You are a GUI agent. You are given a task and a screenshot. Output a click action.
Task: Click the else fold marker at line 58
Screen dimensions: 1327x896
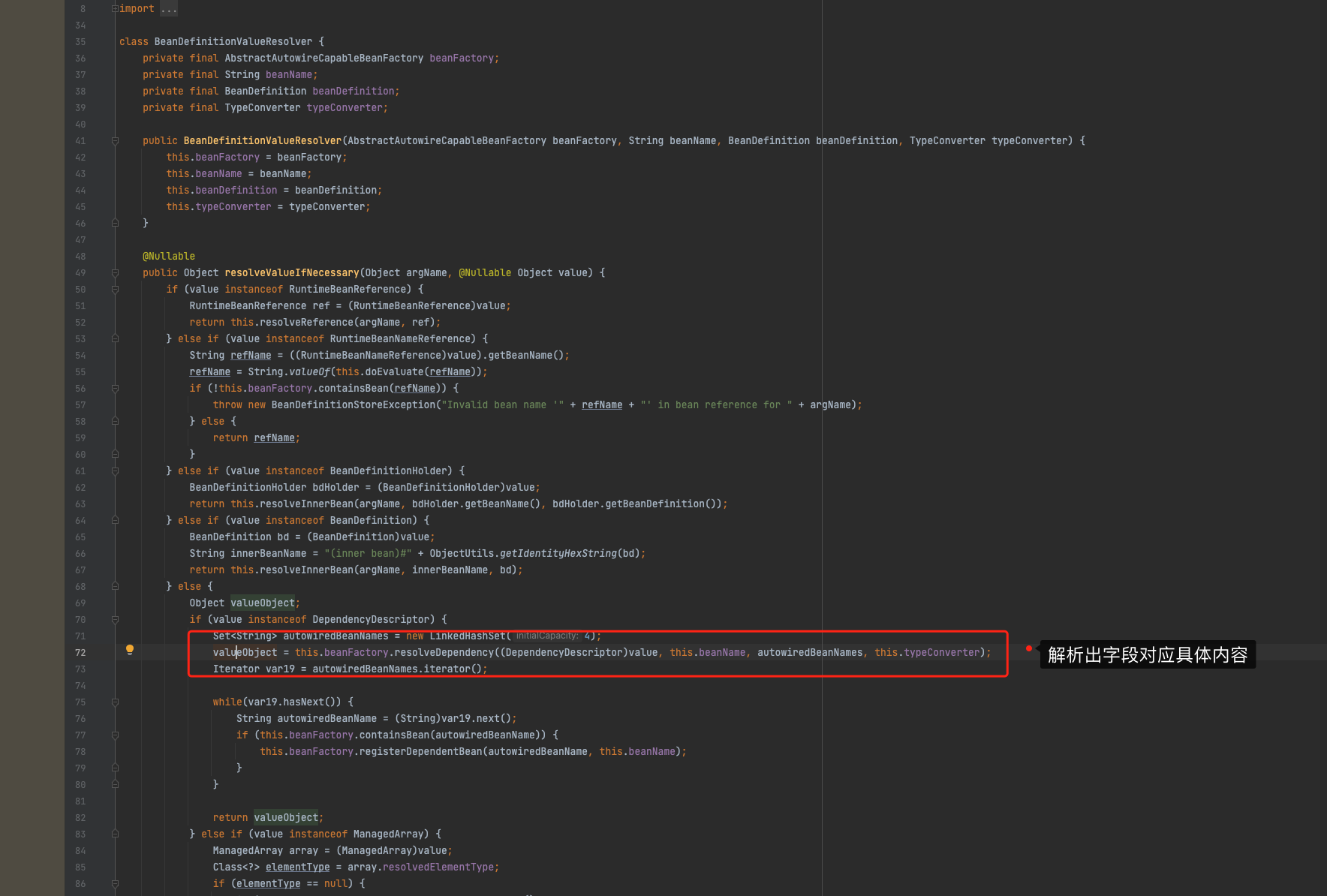click(x=115, y=421)
